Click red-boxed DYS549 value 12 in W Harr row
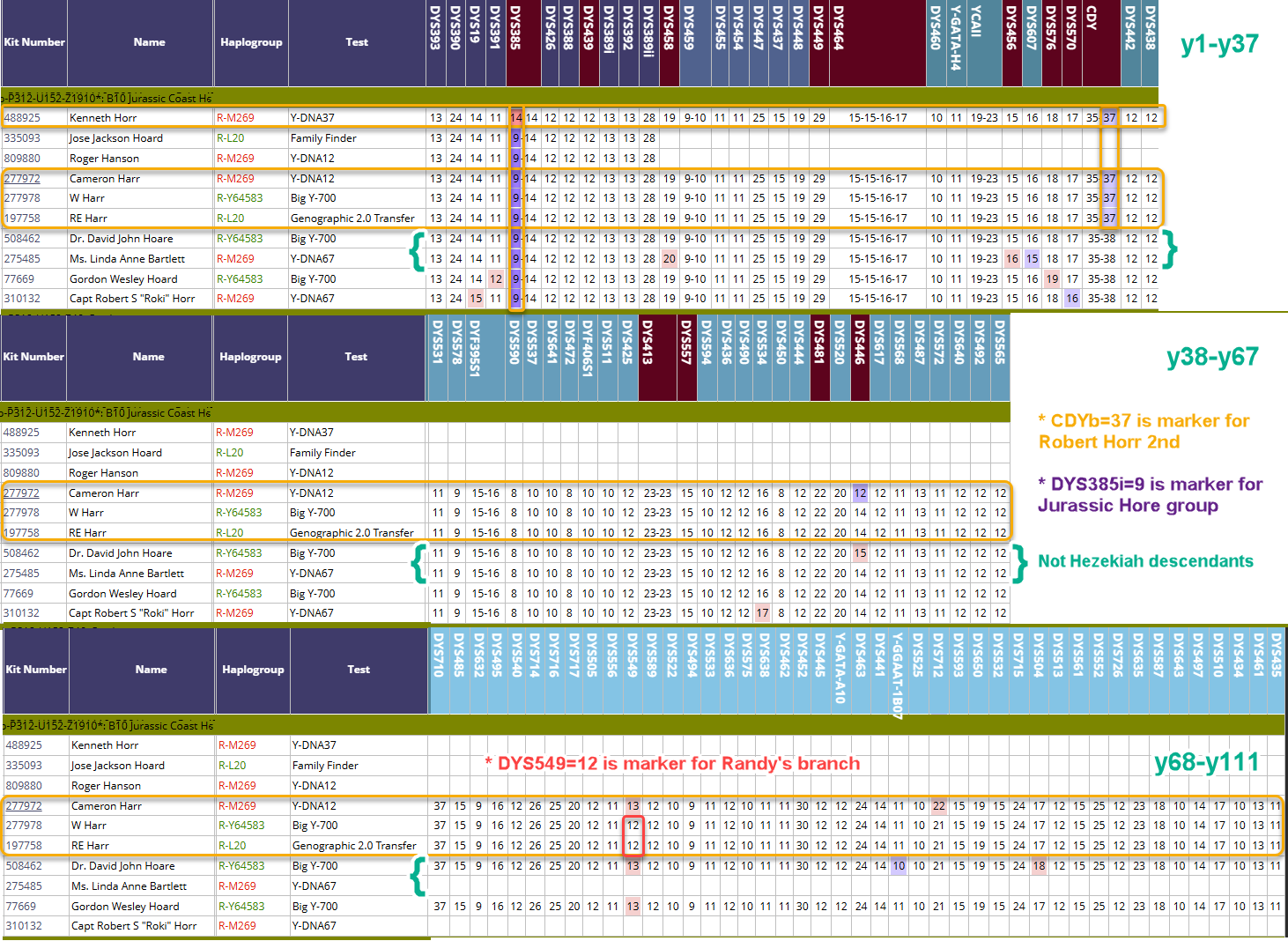The height and width of the screenshot is (941, 1288). tap(633, 826)
